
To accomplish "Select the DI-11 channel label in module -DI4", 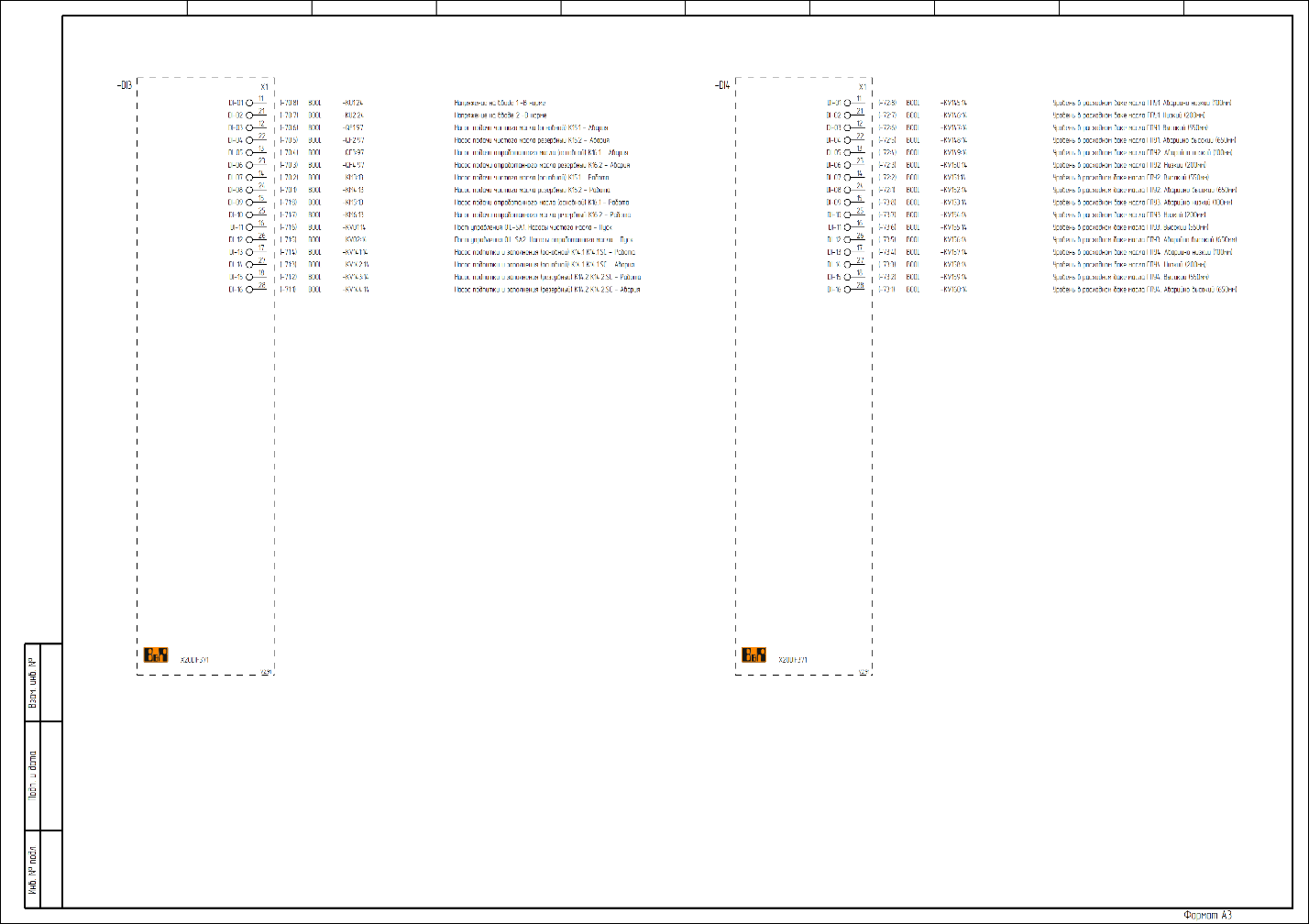I will pyautogui.click(x=834, y=227).
